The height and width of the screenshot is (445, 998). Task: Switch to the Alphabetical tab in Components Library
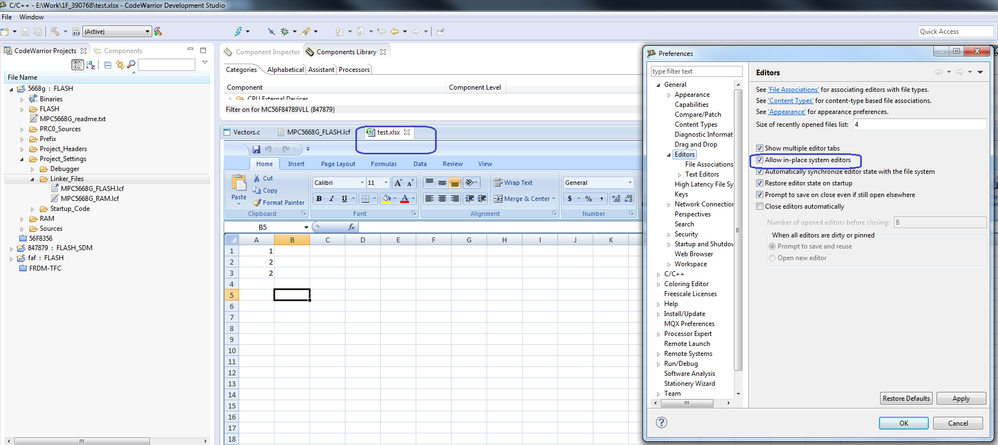point(285,69)
